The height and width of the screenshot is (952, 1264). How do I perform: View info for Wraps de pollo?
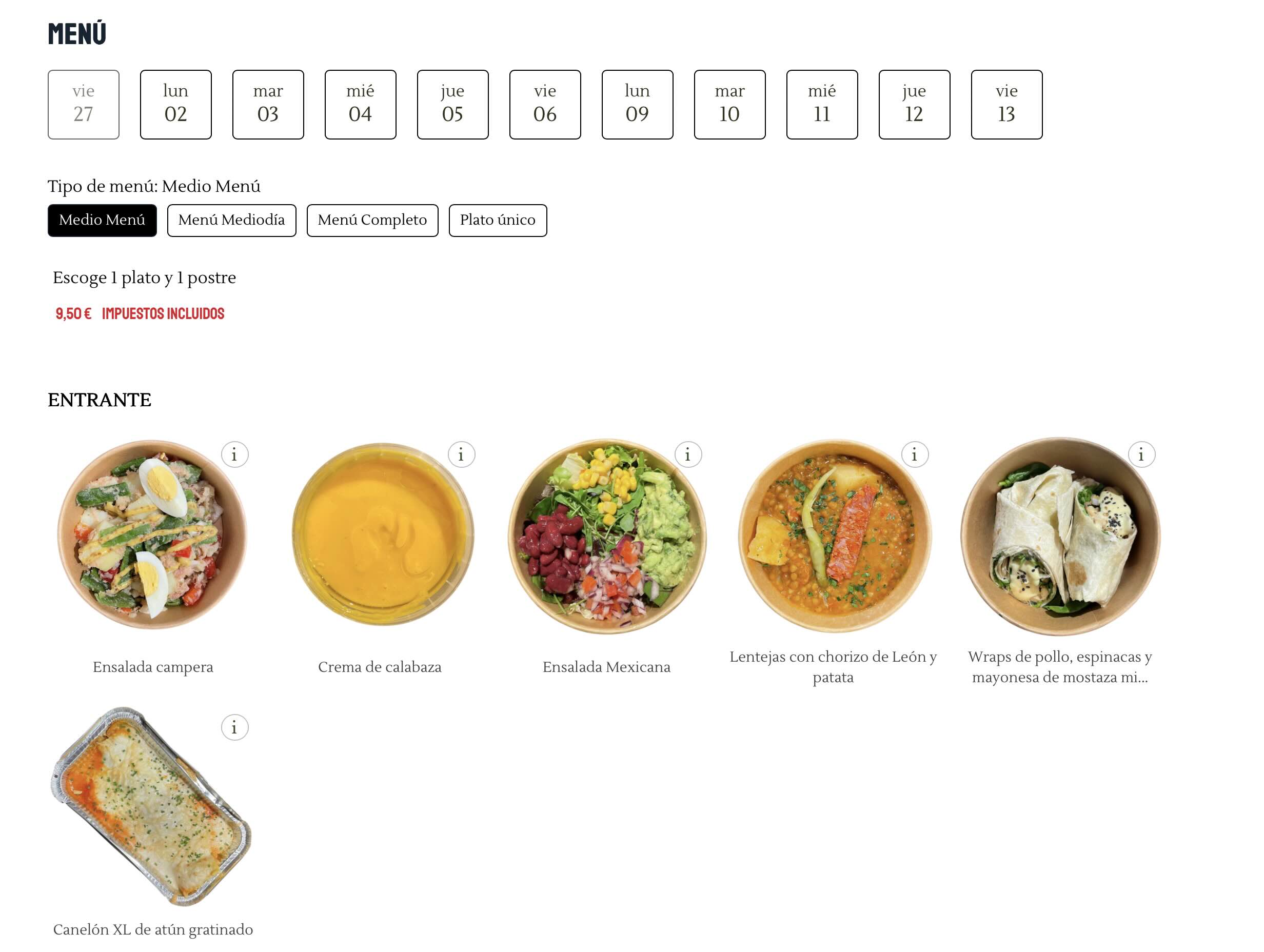(x=1142, y=455)
